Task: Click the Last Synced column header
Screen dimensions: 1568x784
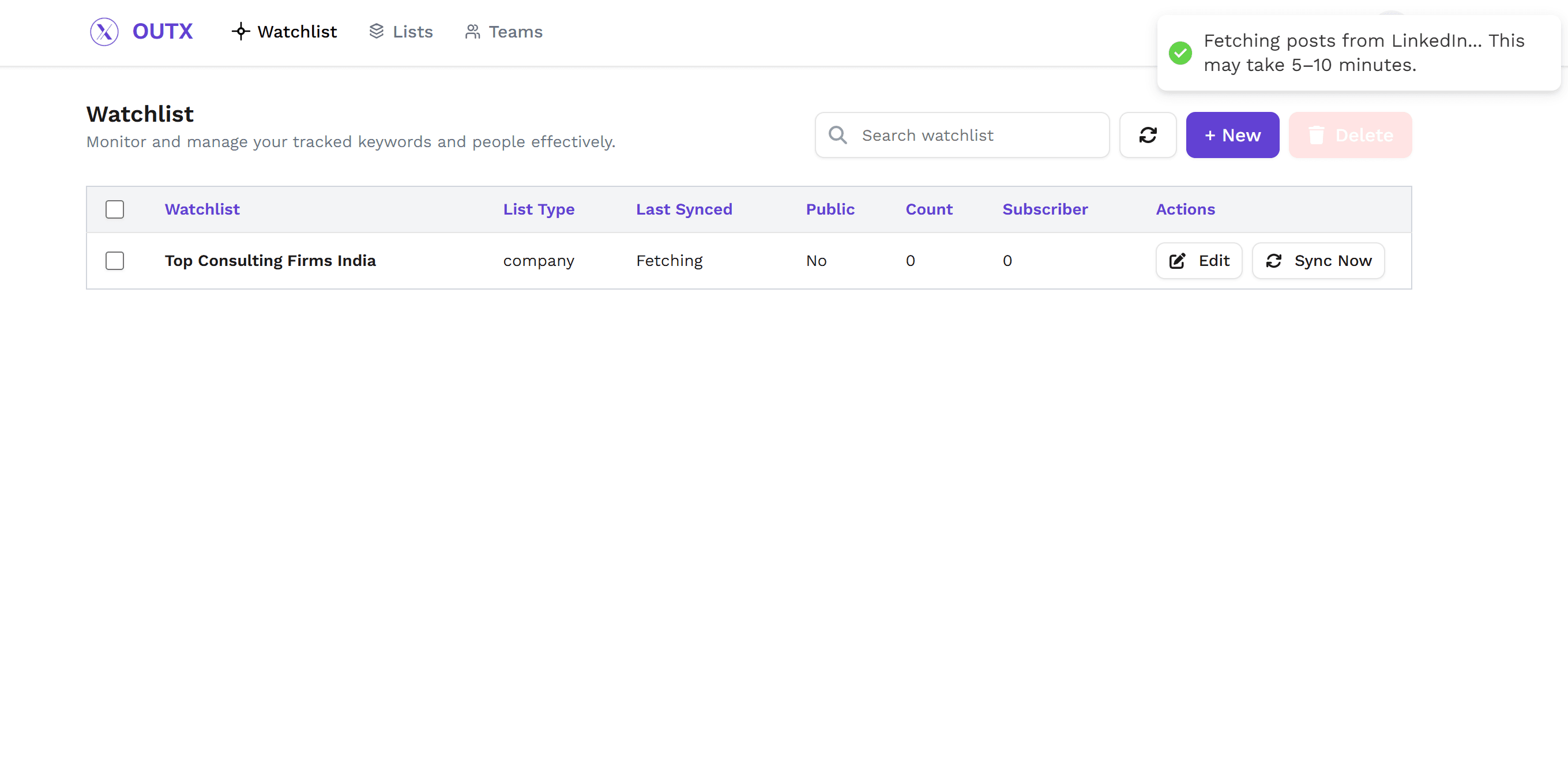Action: tap(683, 209)
